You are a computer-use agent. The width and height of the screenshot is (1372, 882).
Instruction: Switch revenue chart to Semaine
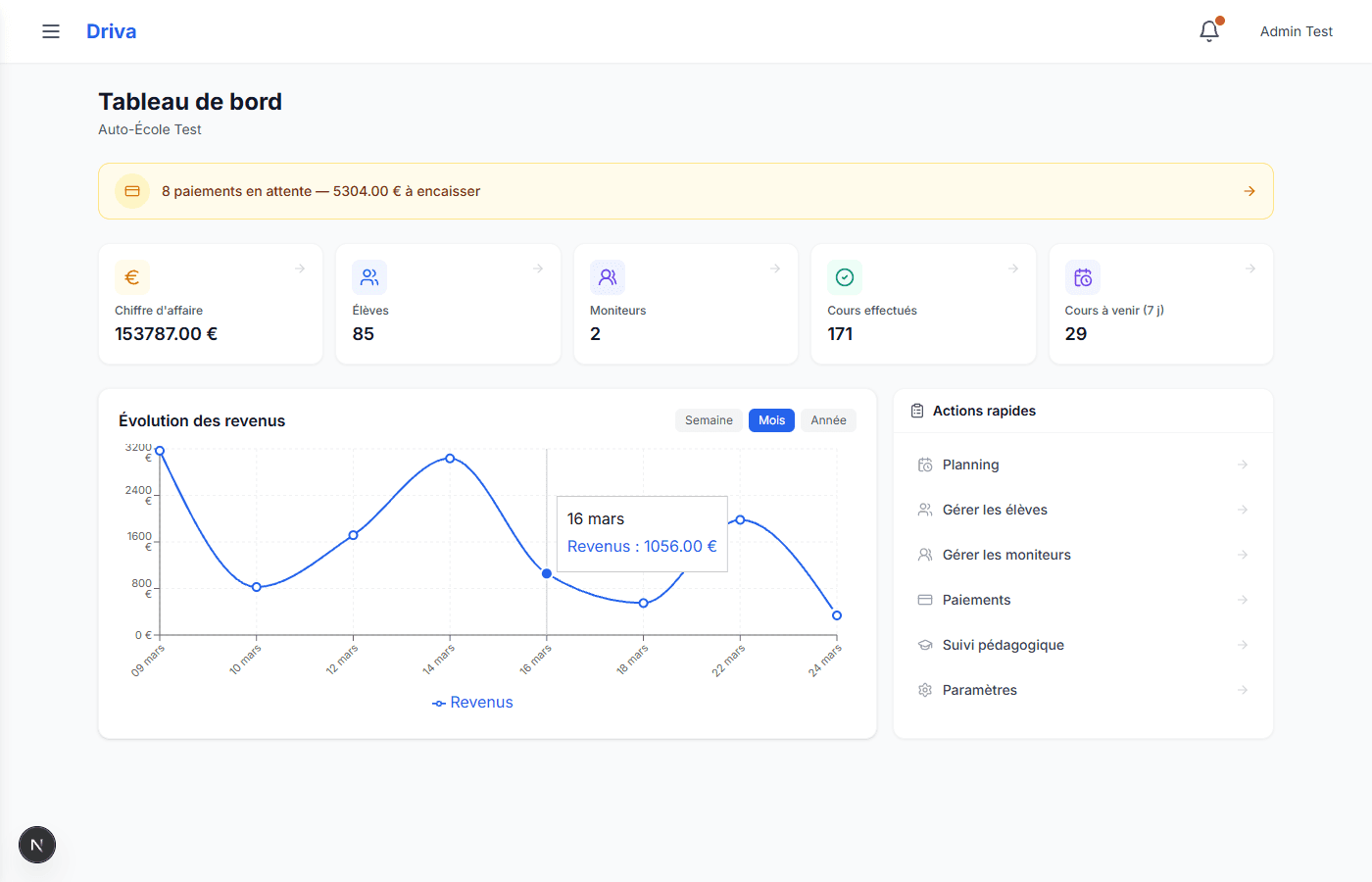click(x=709, y=420)
